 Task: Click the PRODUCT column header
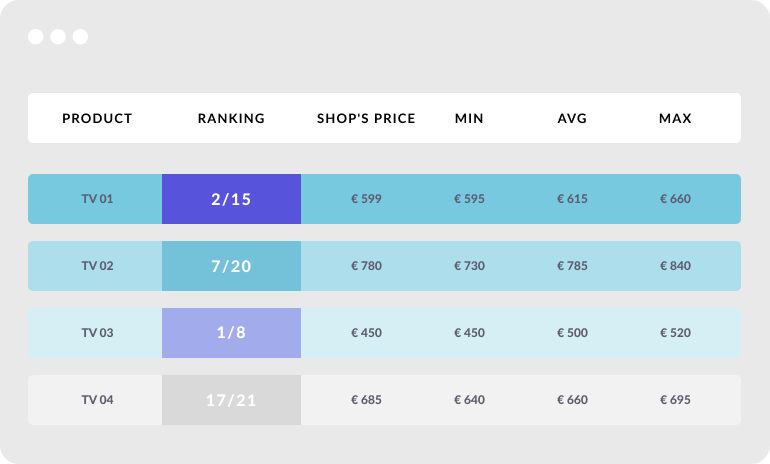pos(97,118)
